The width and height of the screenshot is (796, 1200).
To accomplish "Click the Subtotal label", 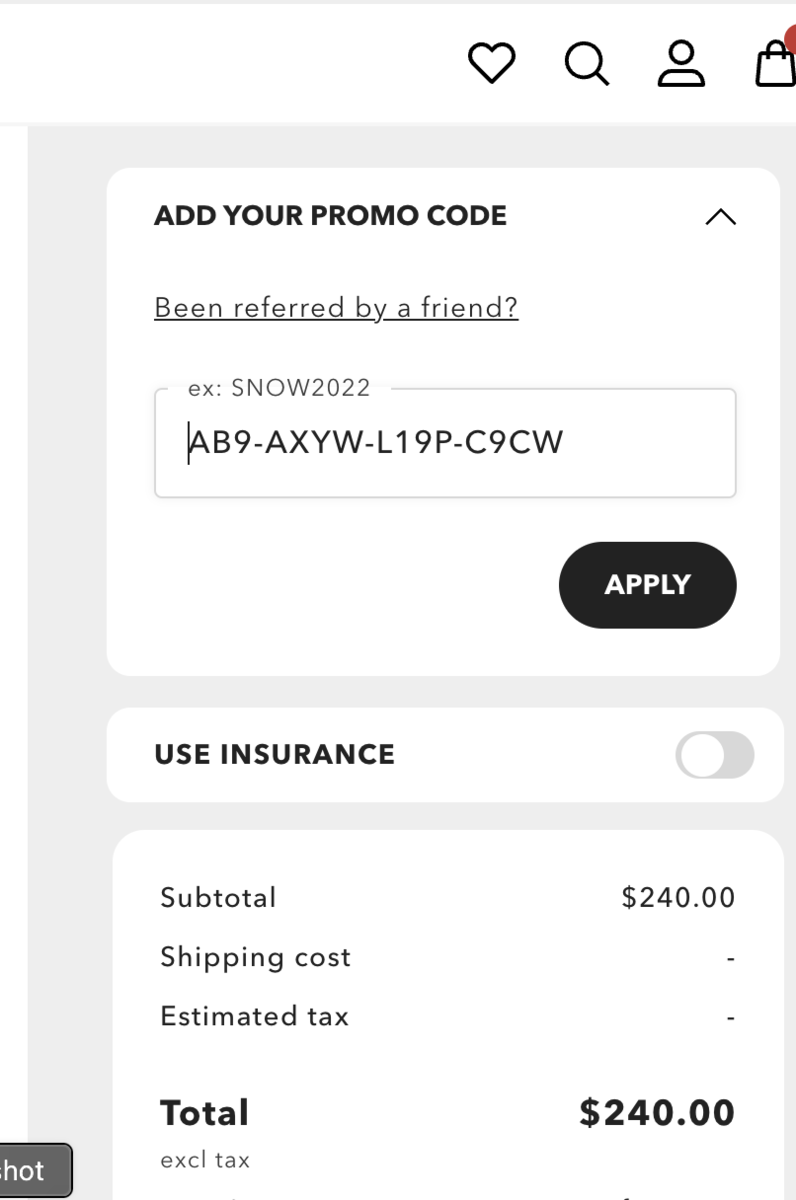I will pyautogui.click(x=218, y=897).
